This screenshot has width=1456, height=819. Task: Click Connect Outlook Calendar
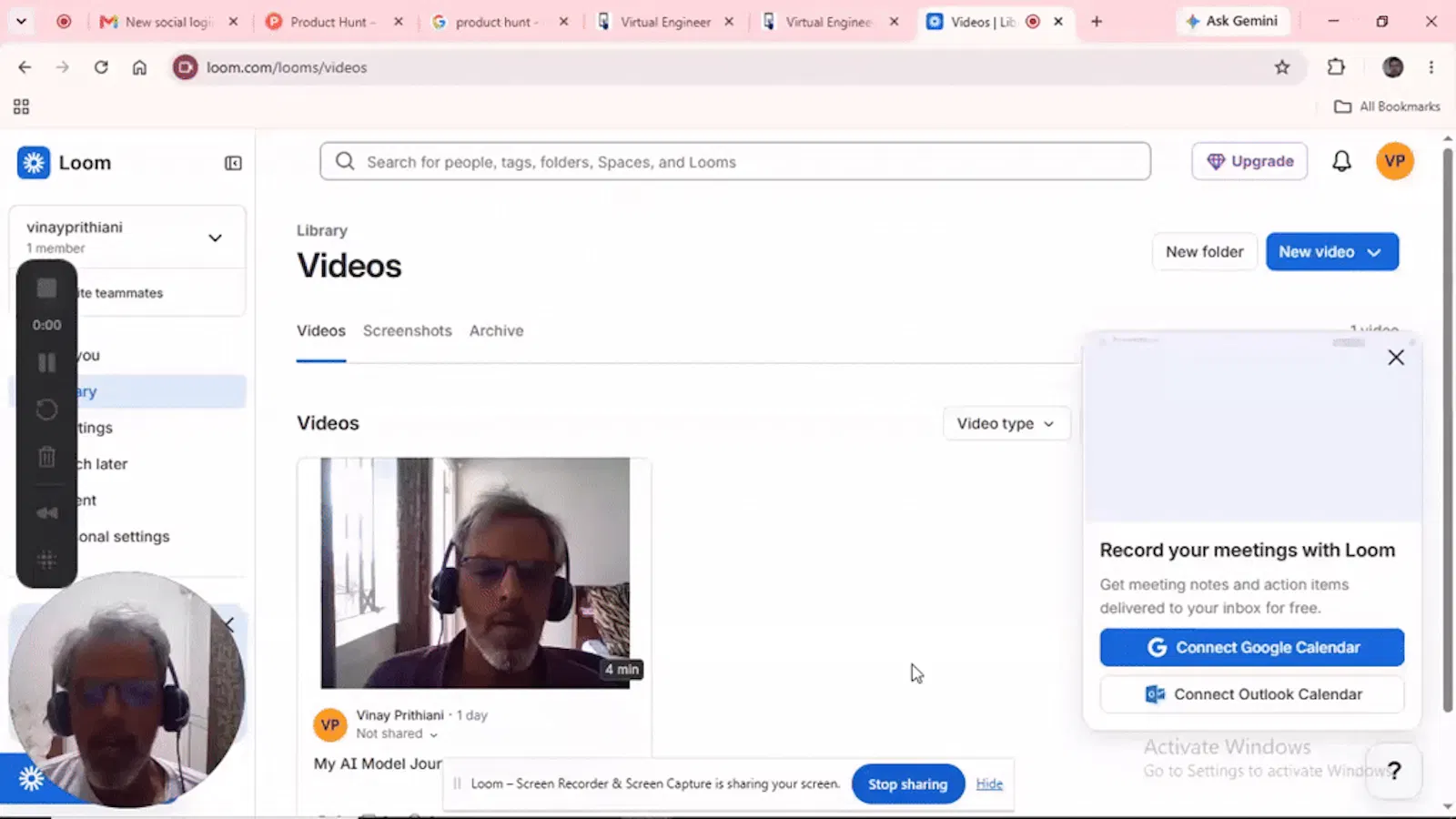[1252, 694]
